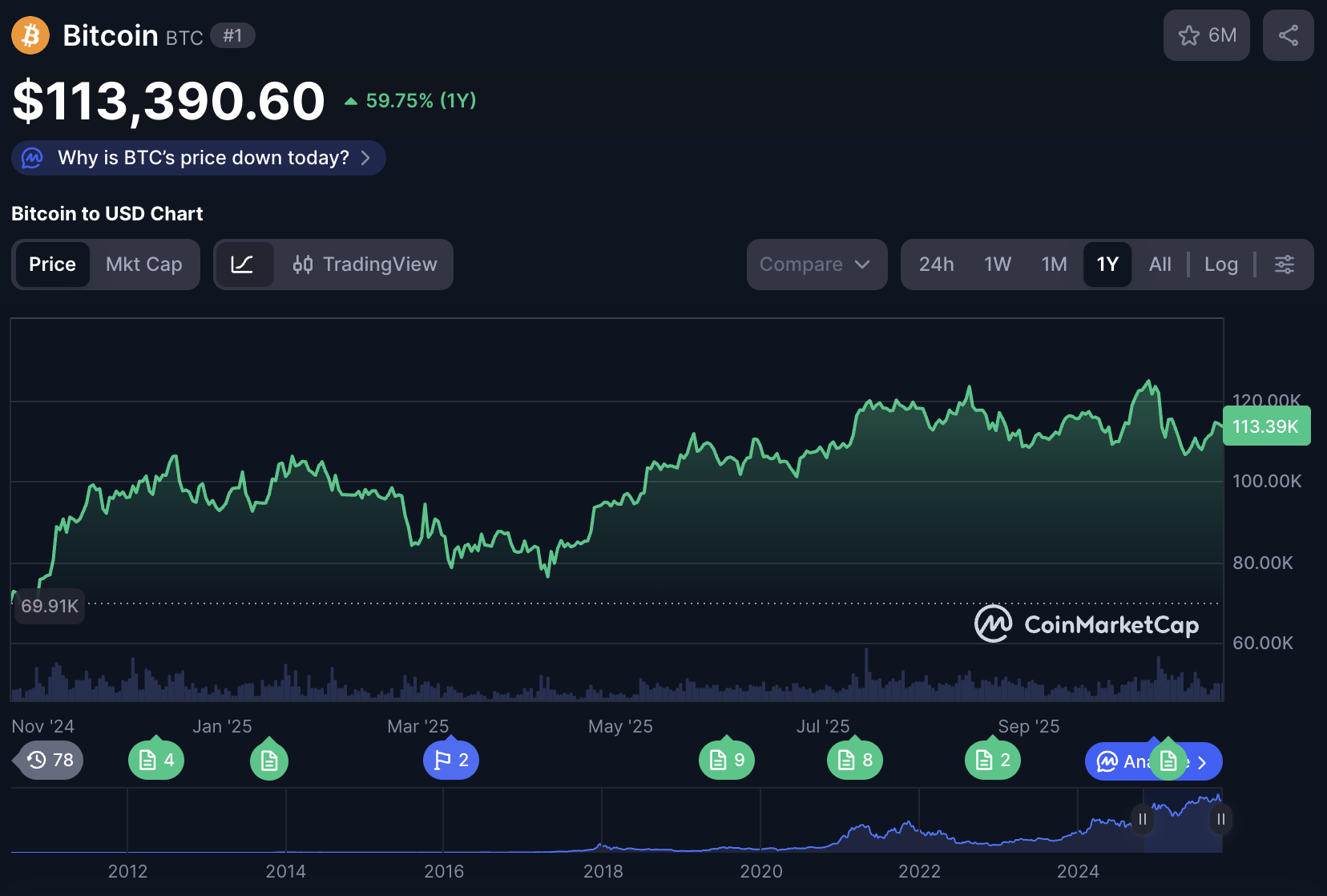Add Bitcoin to watchlist via the star icon

(1189, 35)
